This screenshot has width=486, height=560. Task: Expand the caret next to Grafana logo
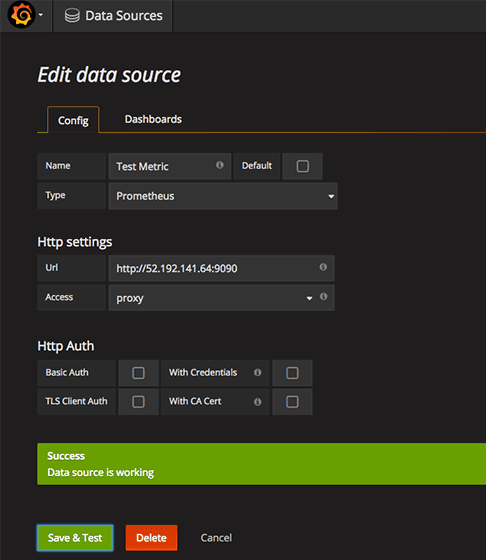[x=41, y=15]
